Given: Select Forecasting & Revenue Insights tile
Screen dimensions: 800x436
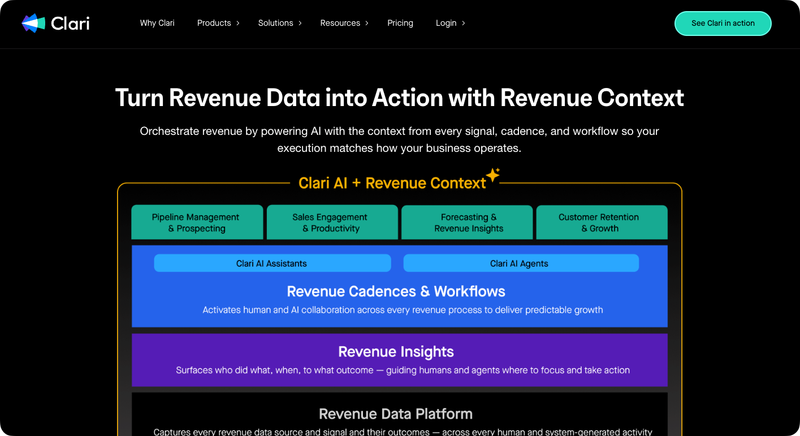Looking at the screenshot, I should [x=467, y=222].
